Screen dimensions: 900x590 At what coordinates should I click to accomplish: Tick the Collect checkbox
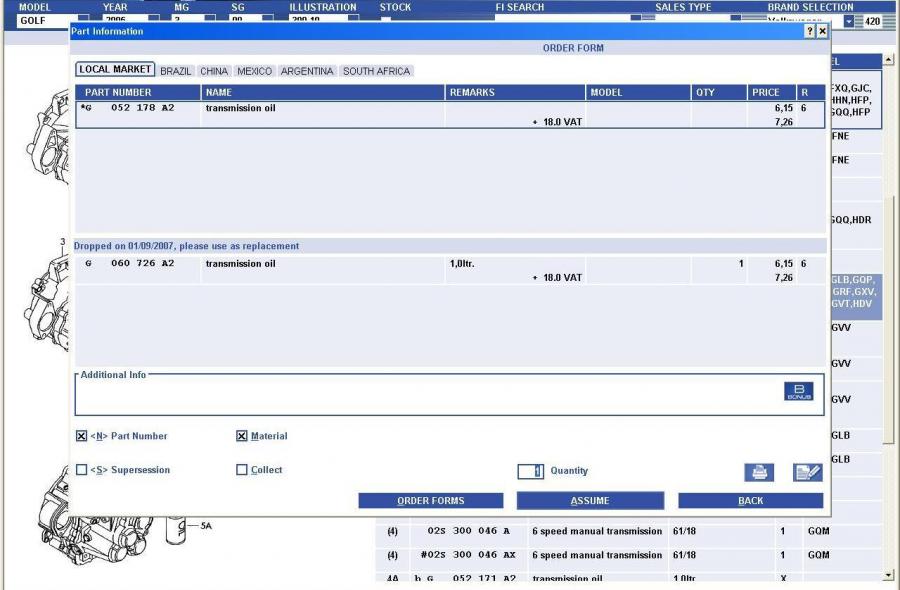(242, 470)
